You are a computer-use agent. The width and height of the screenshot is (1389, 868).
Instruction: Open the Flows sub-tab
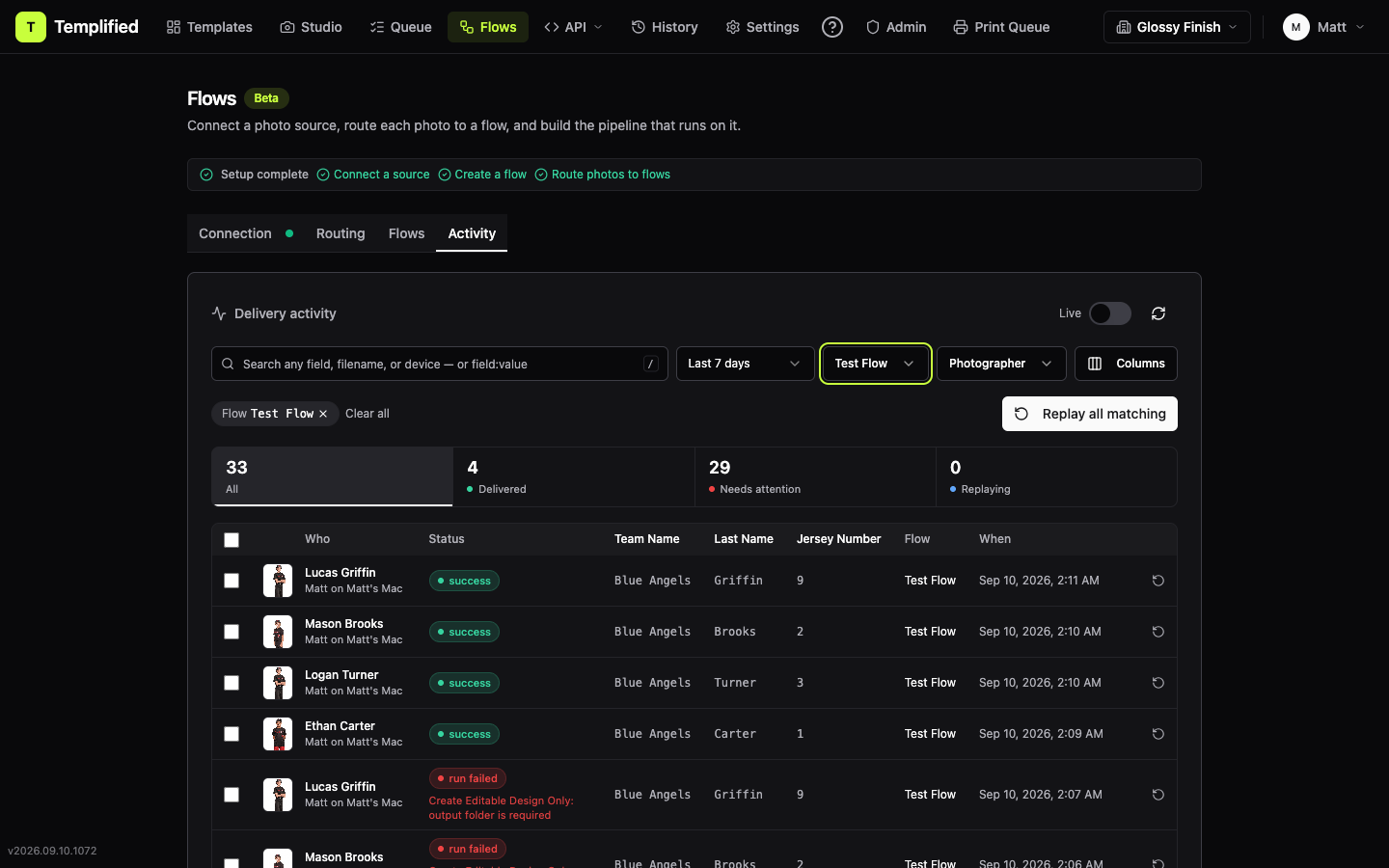[x=406, y=233]
